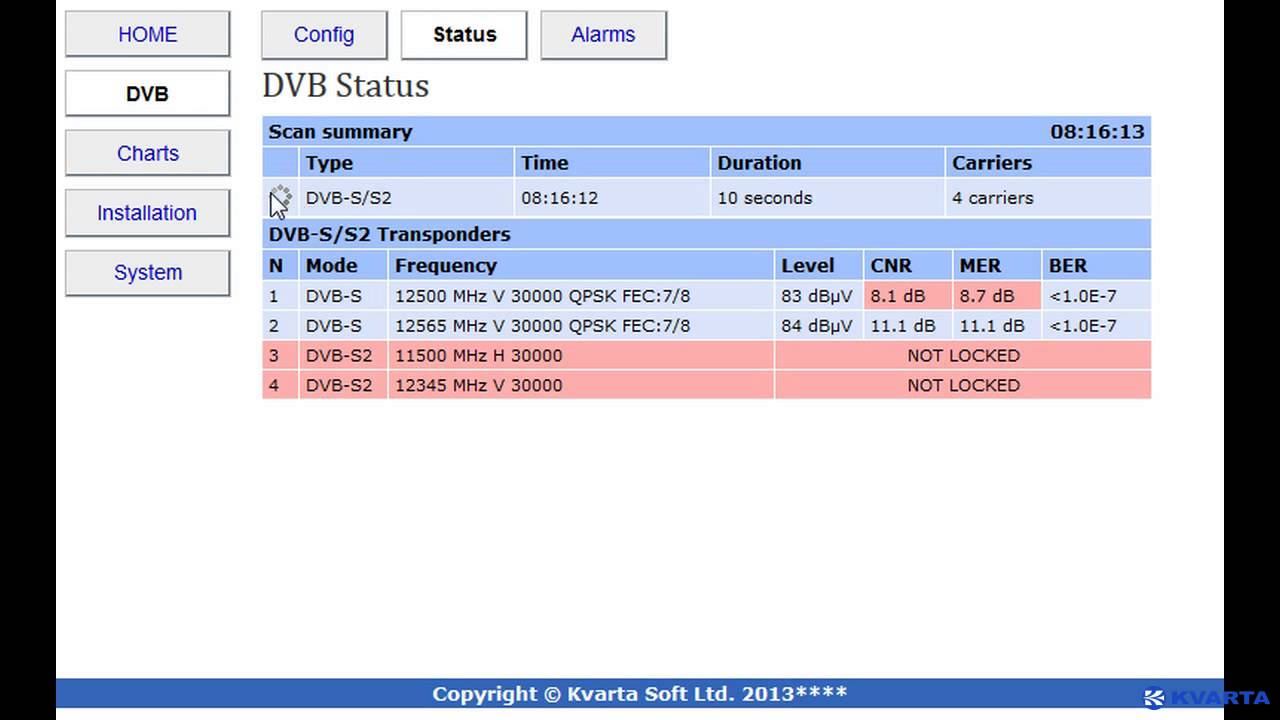Click the scan progress spinner icon
Viewport: 1280px width, 720px height.
pos(281,196)
